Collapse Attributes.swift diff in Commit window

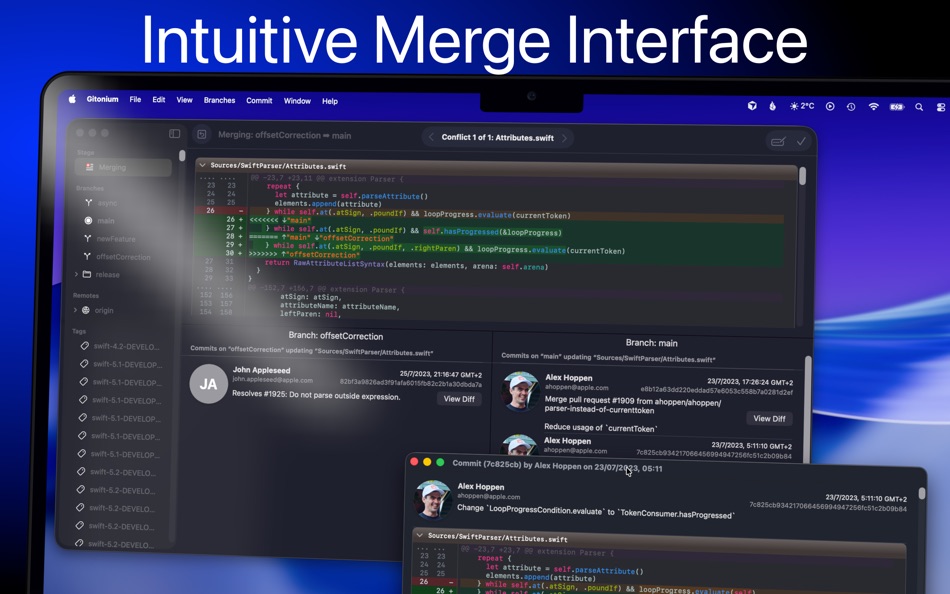point(419,536)
